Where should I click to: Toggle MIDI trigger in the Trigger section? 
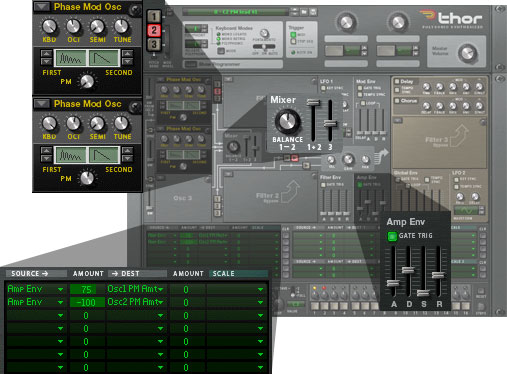coord(293,35)
